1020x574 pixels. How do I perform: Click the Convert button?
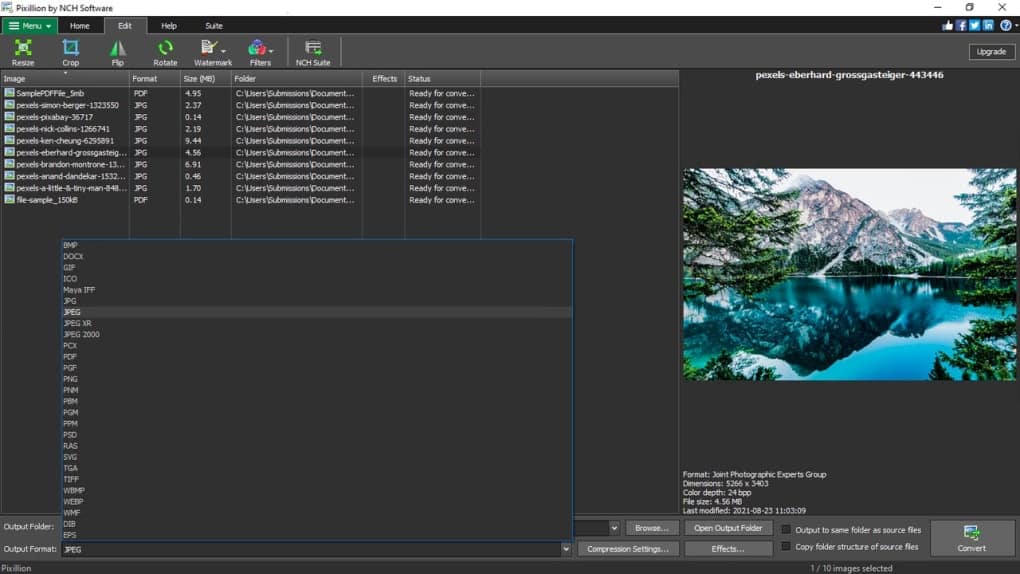point(971,538)
